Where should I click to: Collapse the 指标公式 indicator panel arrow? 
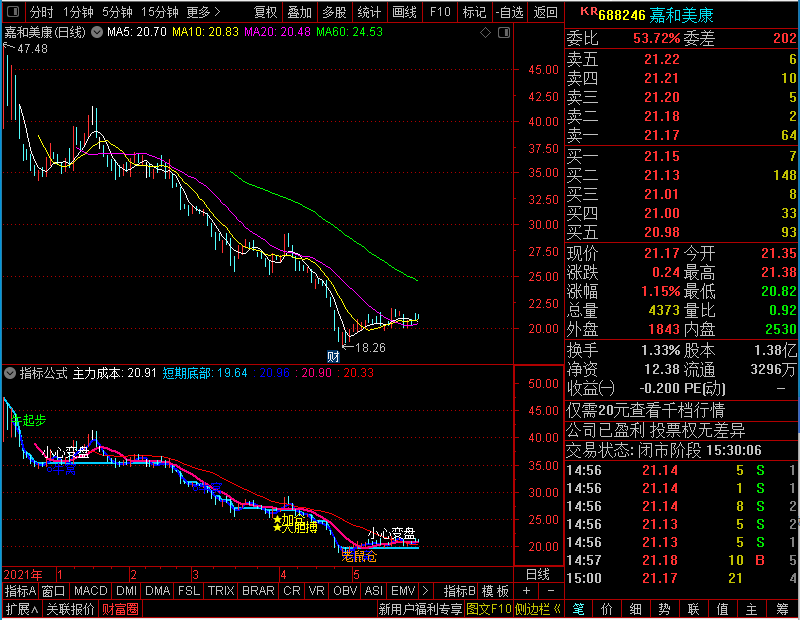coord(10,373)
